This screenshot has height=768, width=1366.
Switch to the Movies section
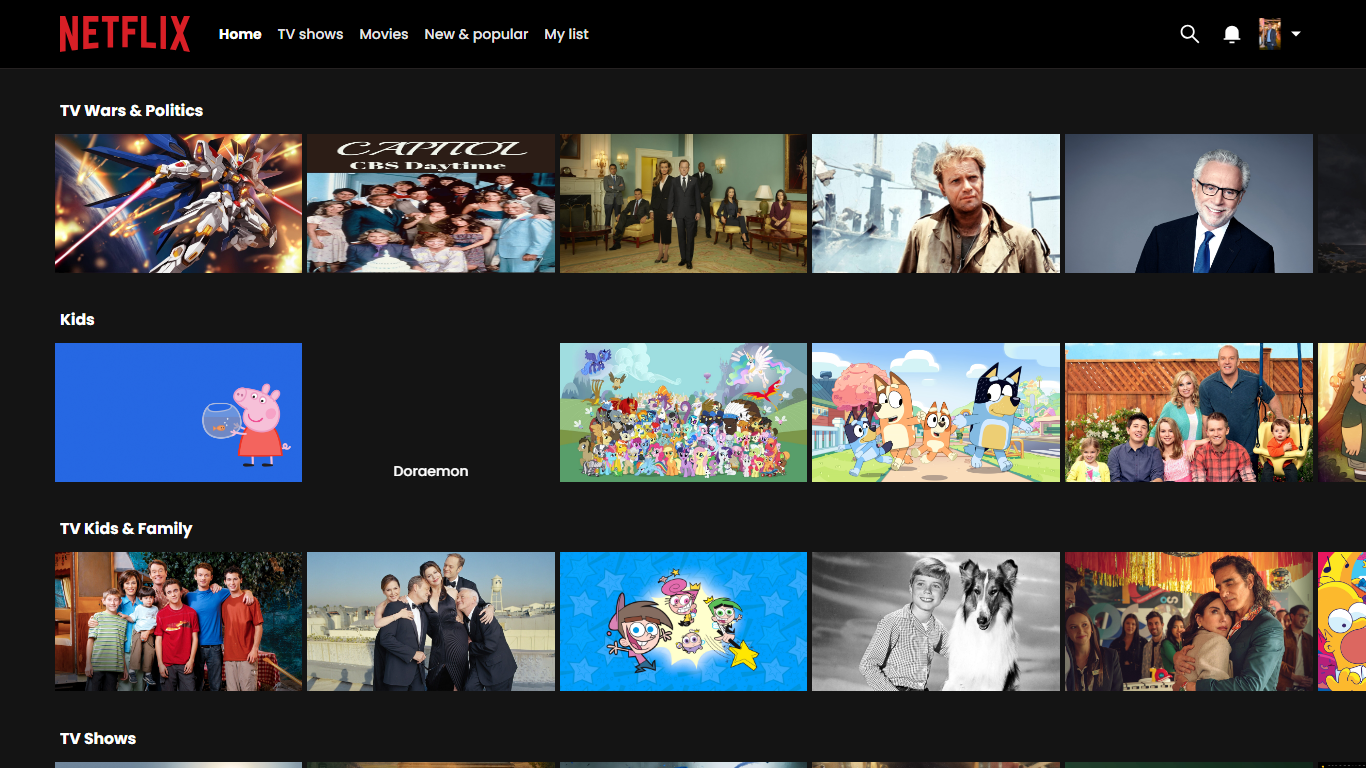click(x=384, y=34)
